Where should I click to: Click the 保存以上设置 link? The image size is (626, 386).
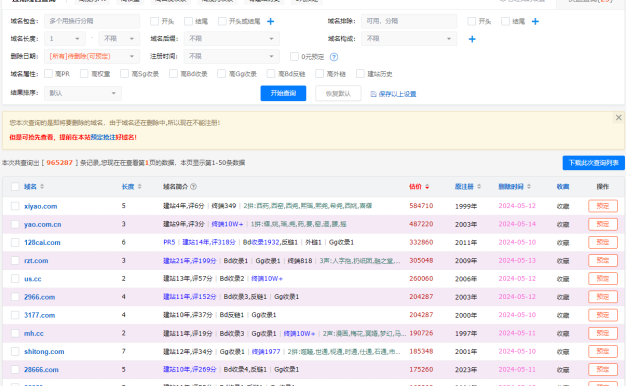click(x=393, y=94)
